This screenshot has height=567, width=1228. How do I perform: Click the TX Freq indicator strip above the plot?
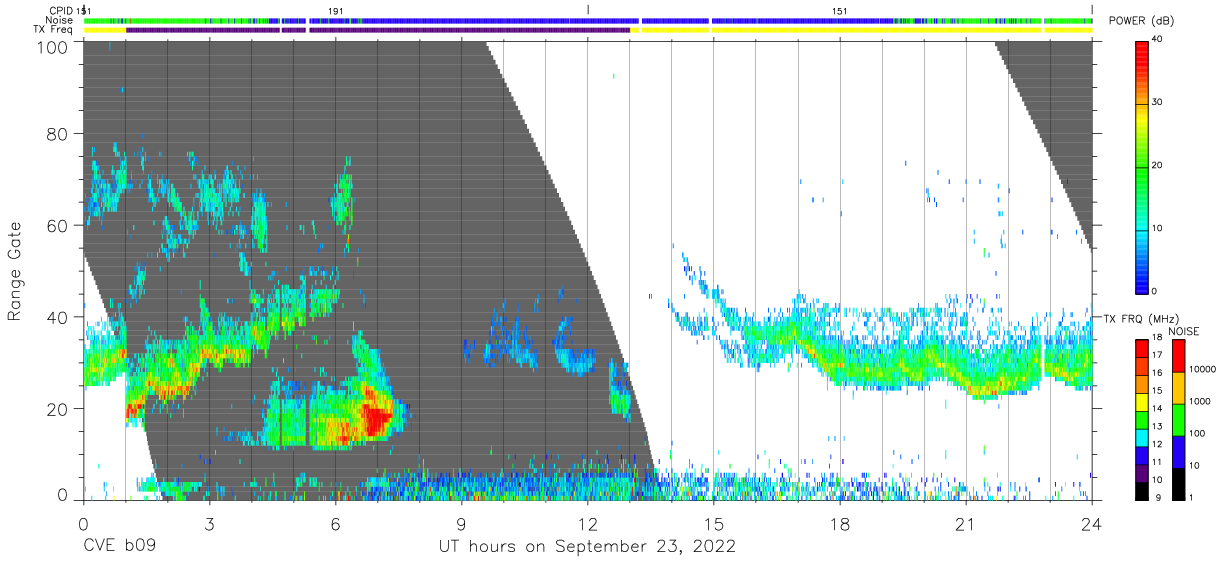tap(588, 29)
